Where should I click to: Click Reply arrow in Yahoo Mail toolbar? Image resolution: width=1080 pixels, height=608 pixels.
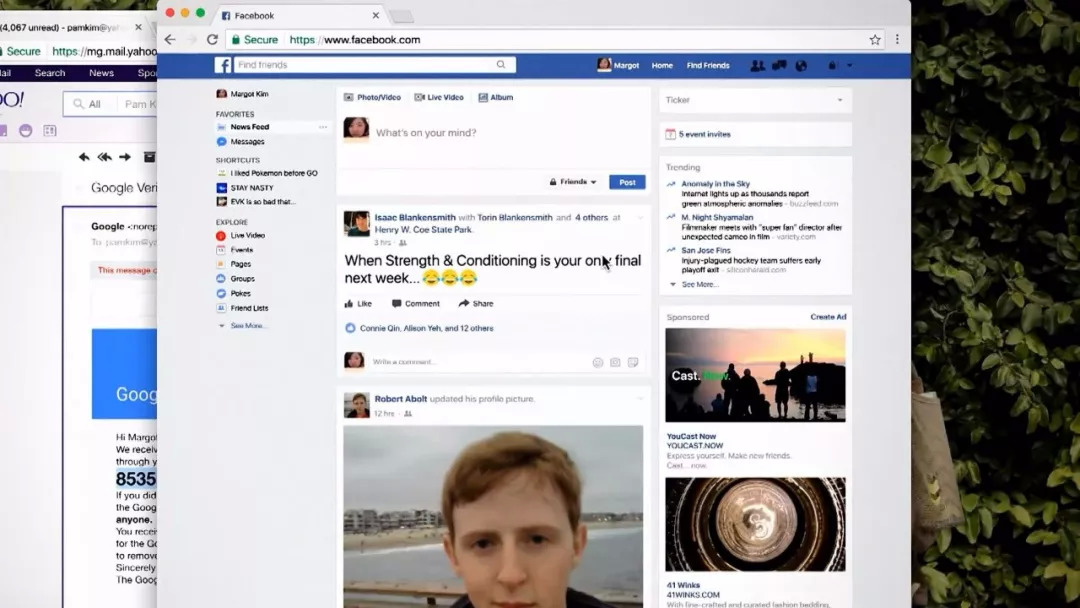[x=84, y=157]
